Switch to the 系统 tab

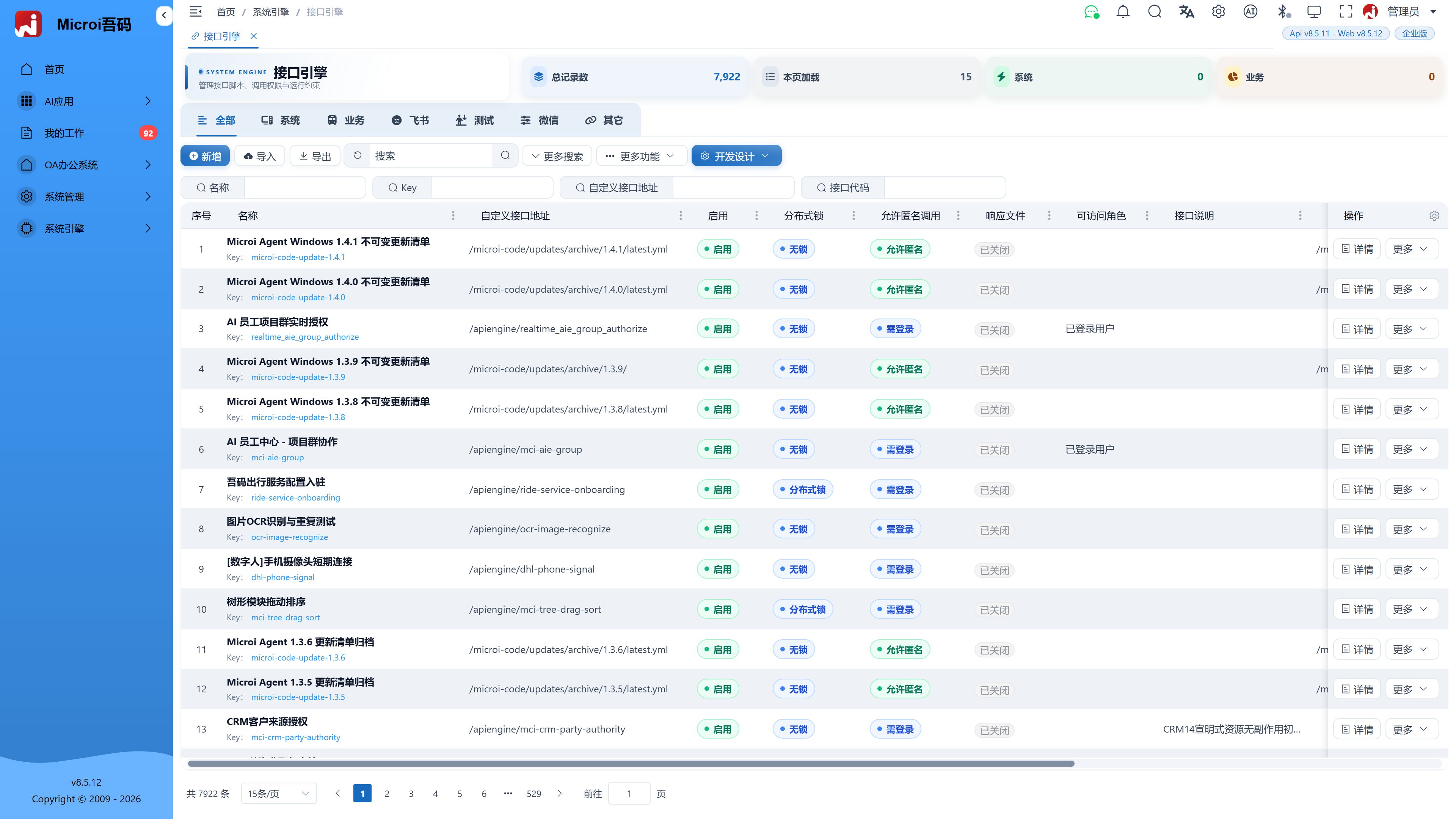281,121
